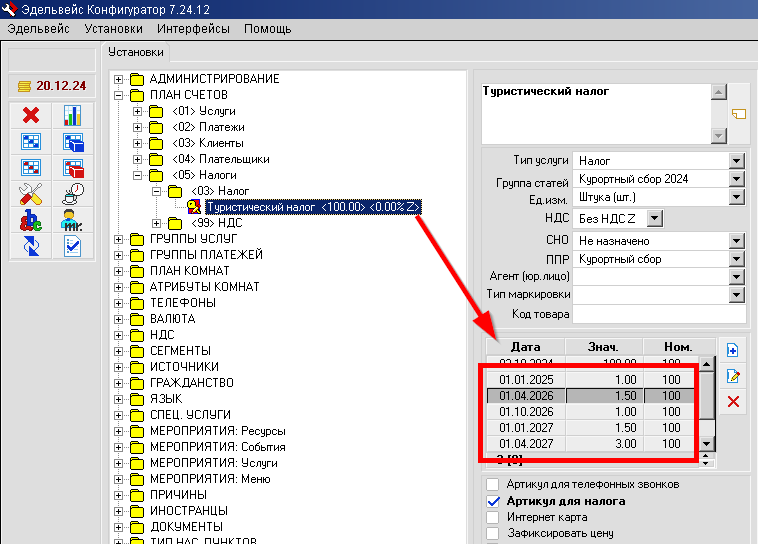Image resolution: width=758 pixels, height=544 pixels.
Task: Open the 'Интерфейсы' menu
Action: tap(192, 29)
